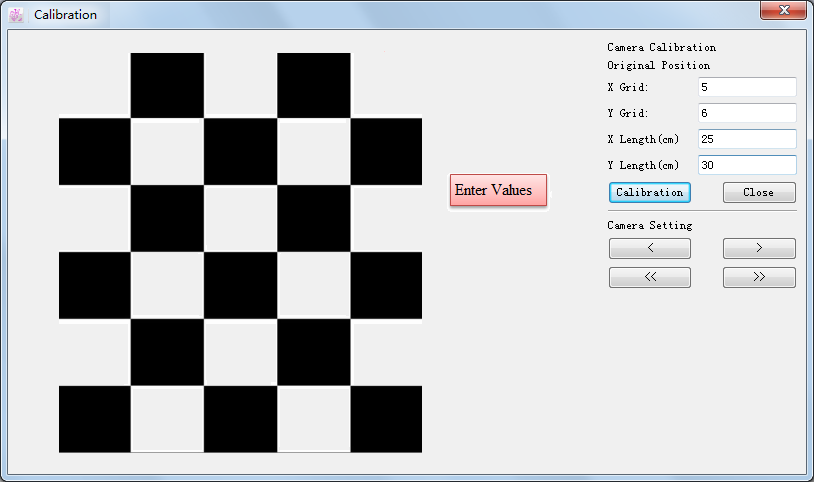Focus the X Grid input field

click(746, 88)
